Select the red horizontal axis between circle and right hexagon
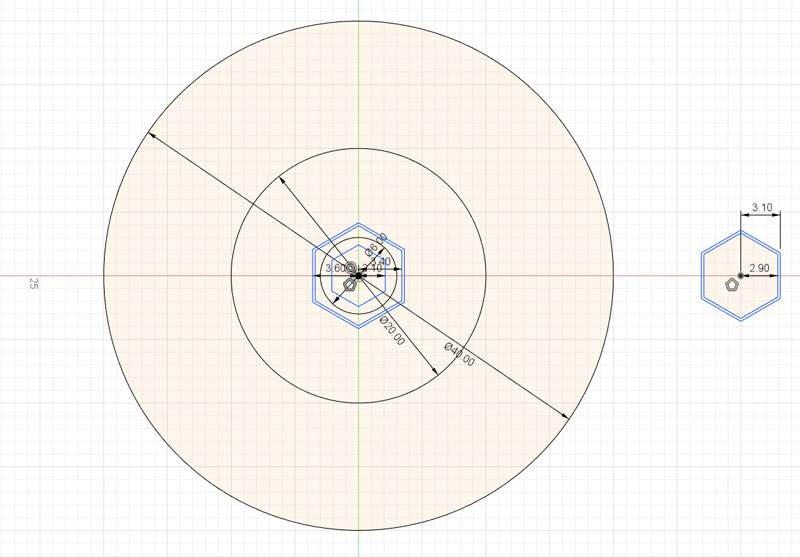The width and height of the screenshot is (800, 557). click(650, 275)
